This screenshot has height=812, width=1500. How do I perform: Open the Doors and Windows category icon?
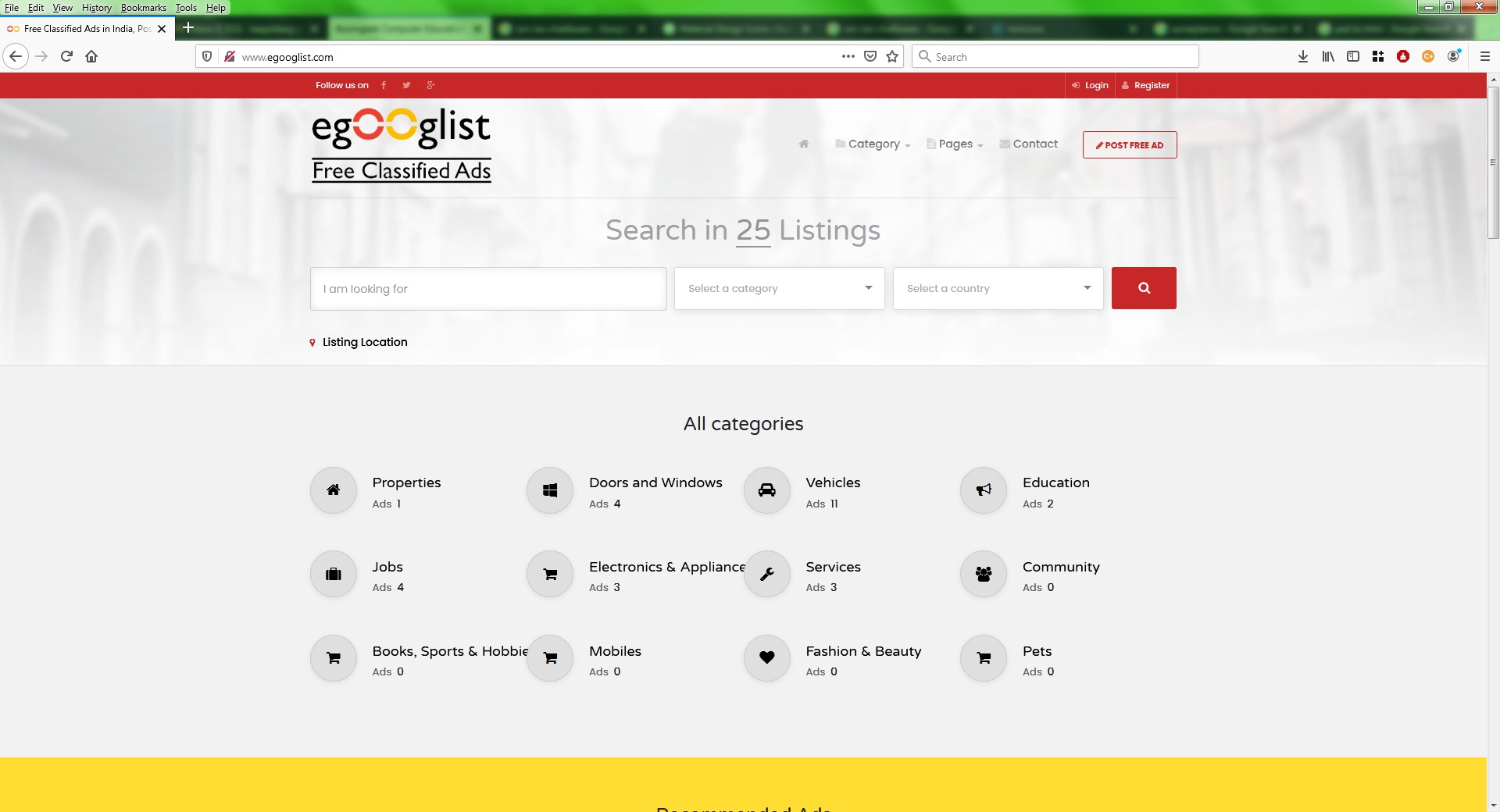550,490
